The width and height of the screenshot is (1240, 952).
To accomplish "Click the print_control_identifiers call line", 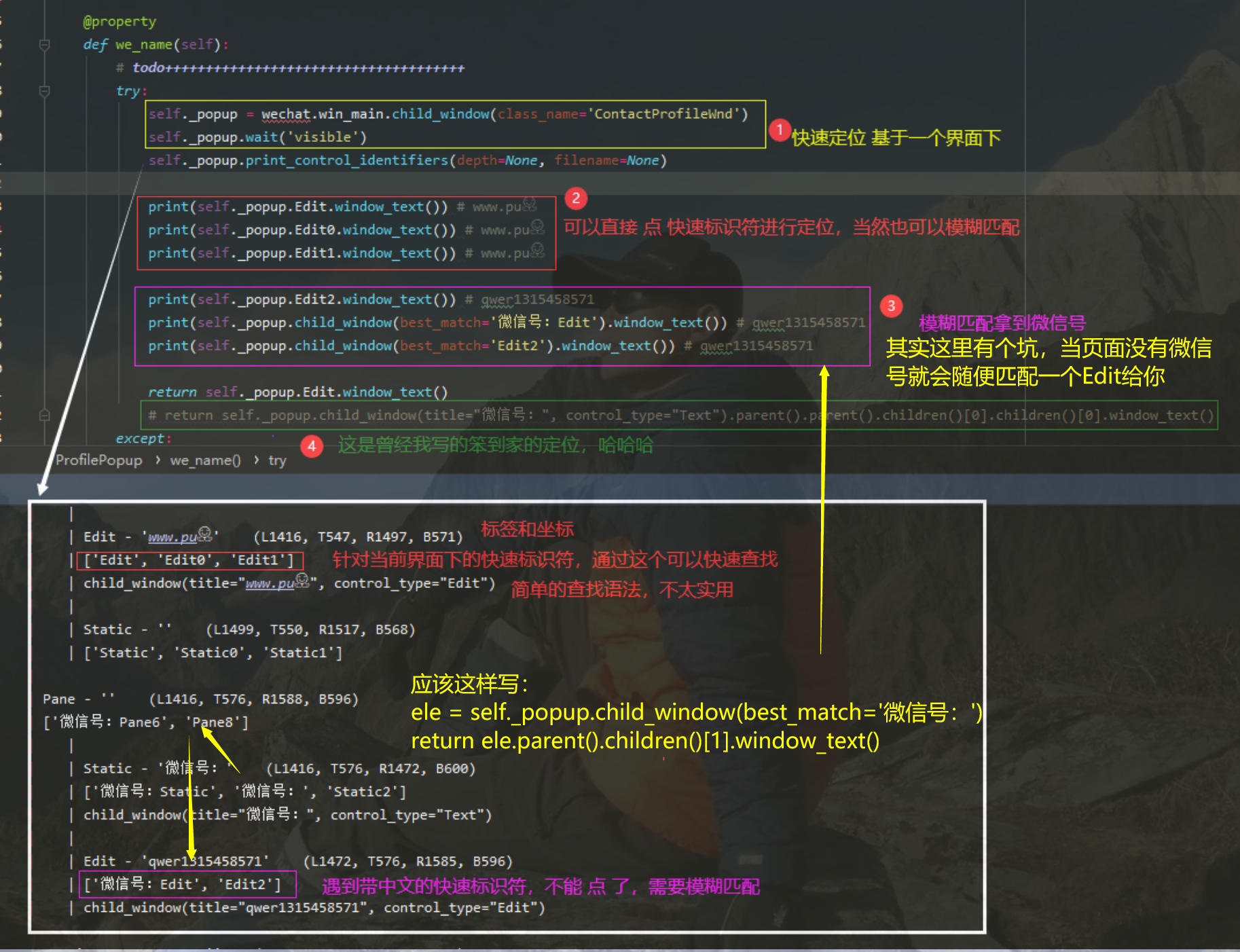I will click(407, 160).
